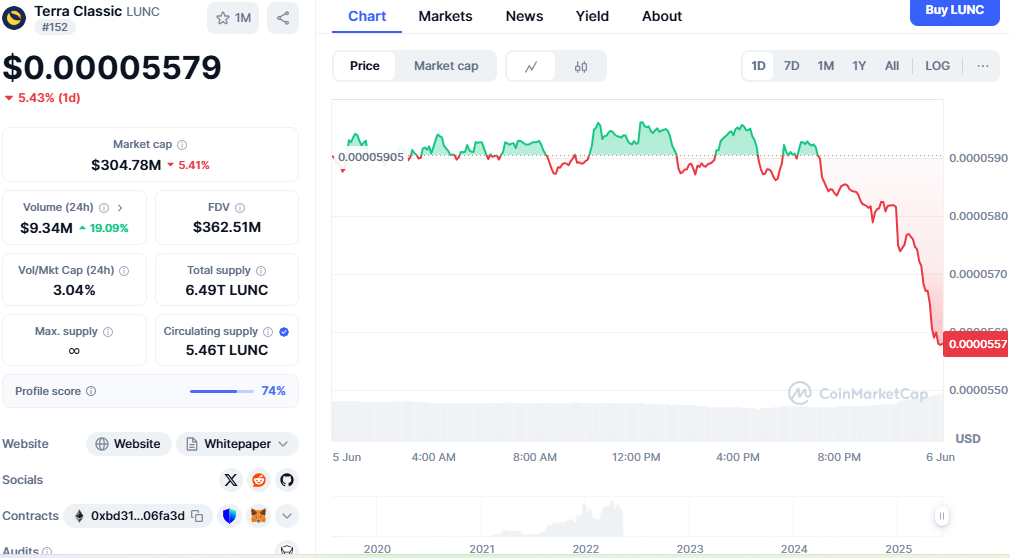Click the Buy LUNC button

[x=955, y=11]
